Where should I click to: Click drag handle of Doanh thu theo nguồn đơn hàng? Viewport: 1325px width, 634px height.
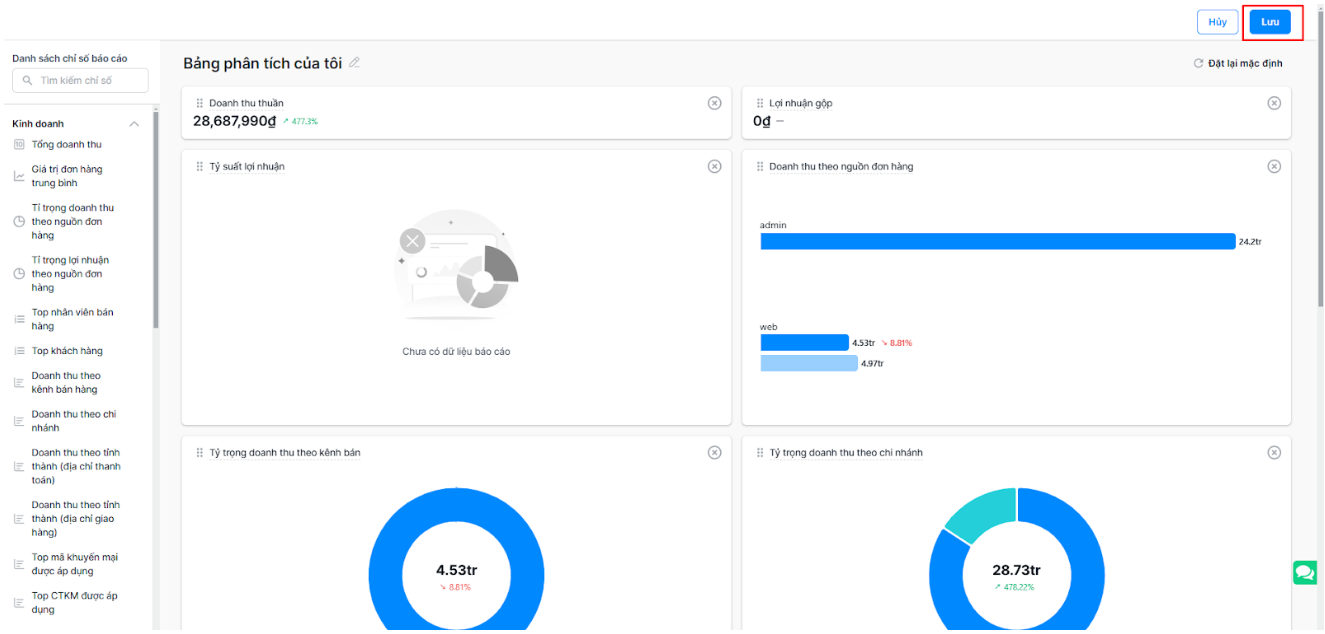coord(760,167)
